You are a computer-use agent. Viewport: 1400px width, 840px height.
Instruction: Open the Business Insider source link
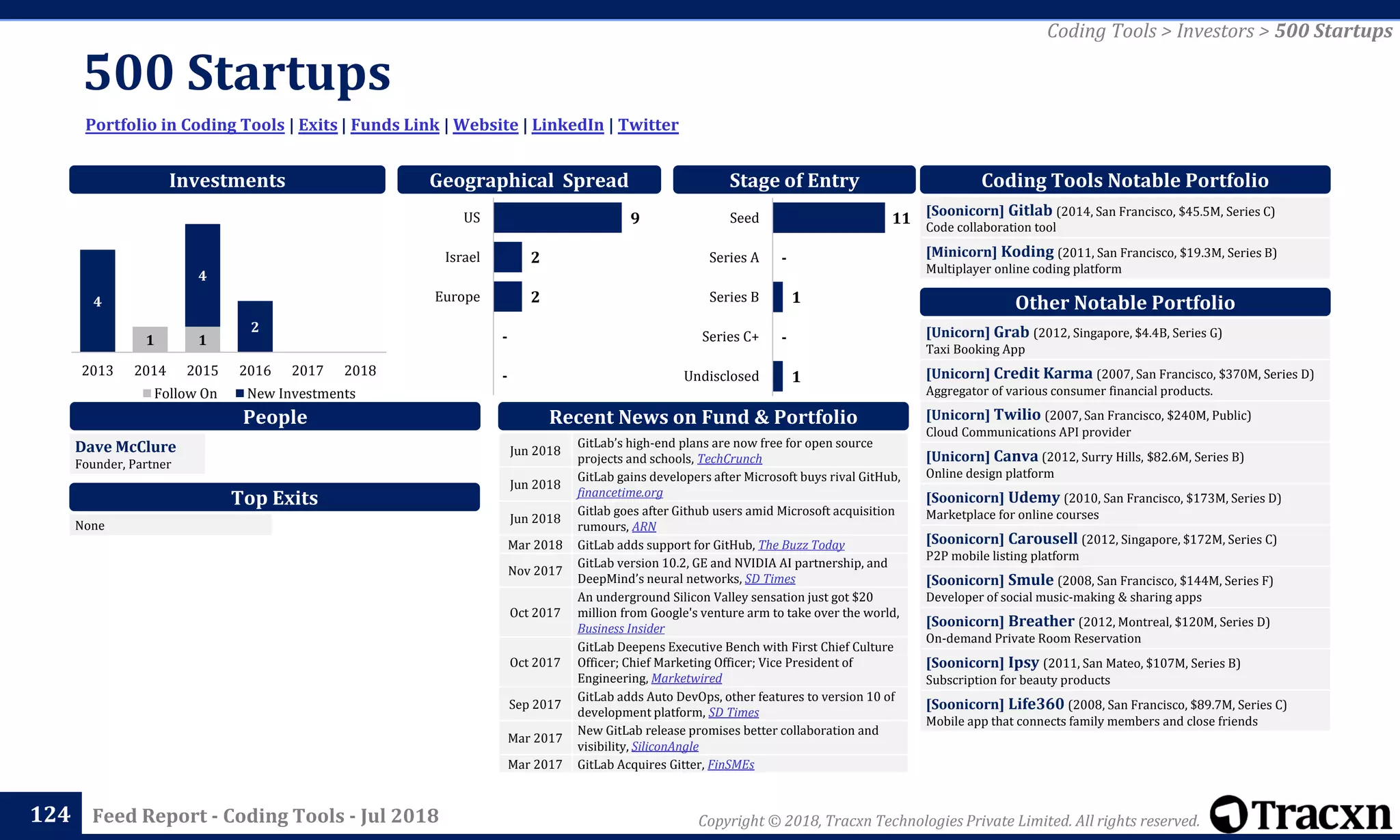[x=621, y=629]
